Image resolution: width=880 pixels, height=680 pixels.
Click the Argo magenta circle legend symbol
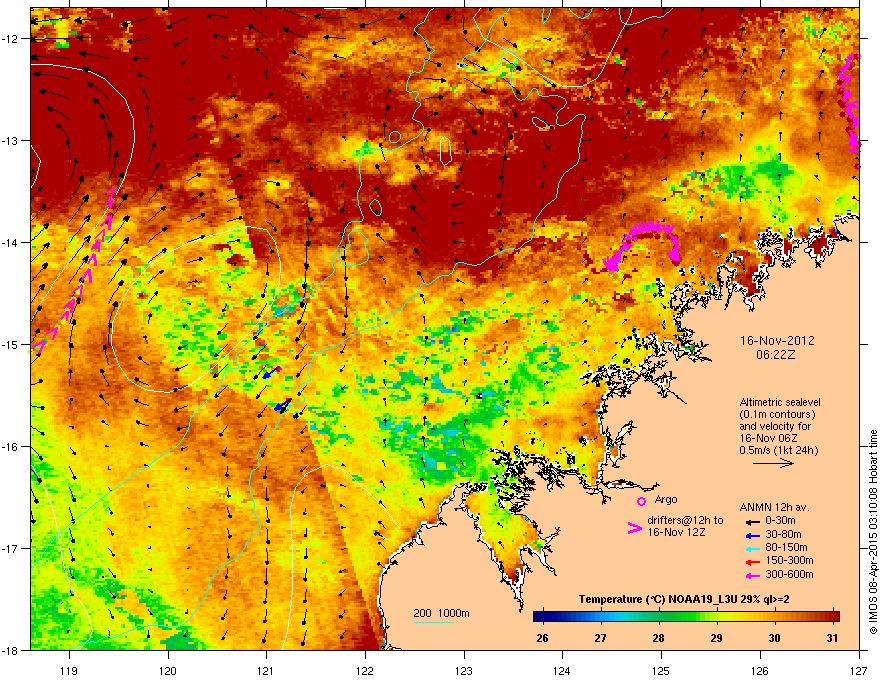[x=641, y=501]
